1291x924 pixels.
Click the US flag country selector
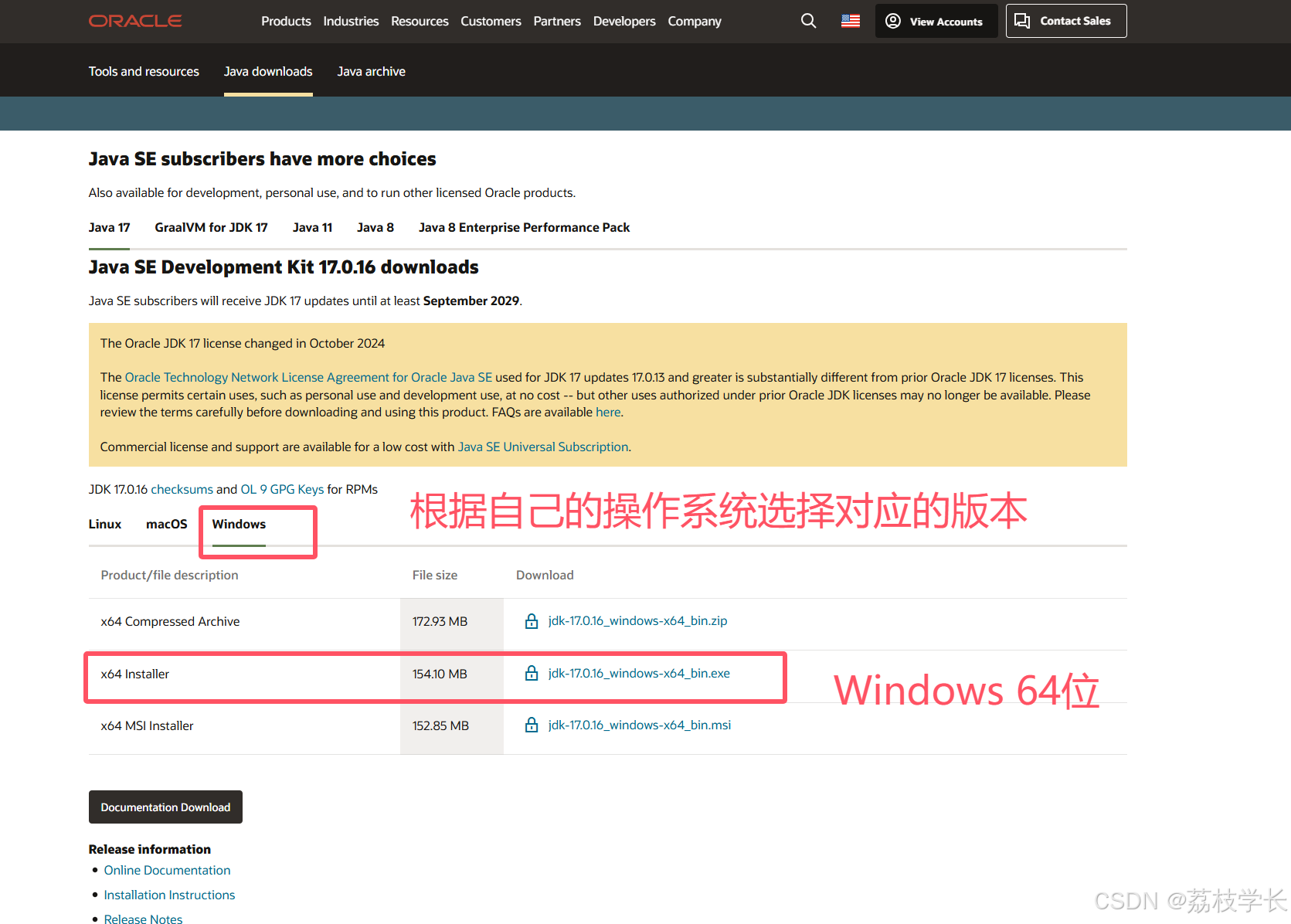[x=851, y=21]
